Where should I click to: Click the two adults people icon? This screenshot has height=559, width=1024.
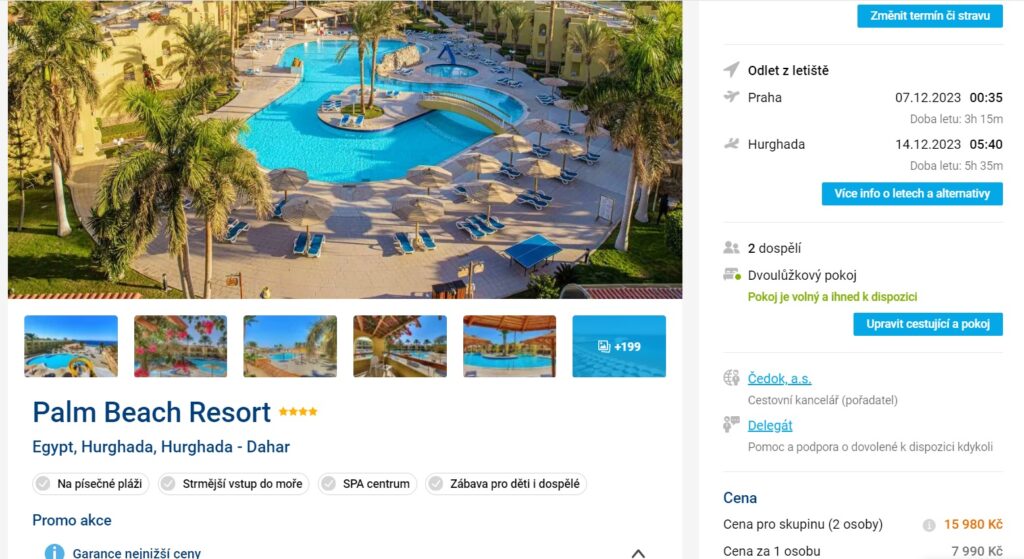click(731, 248)
